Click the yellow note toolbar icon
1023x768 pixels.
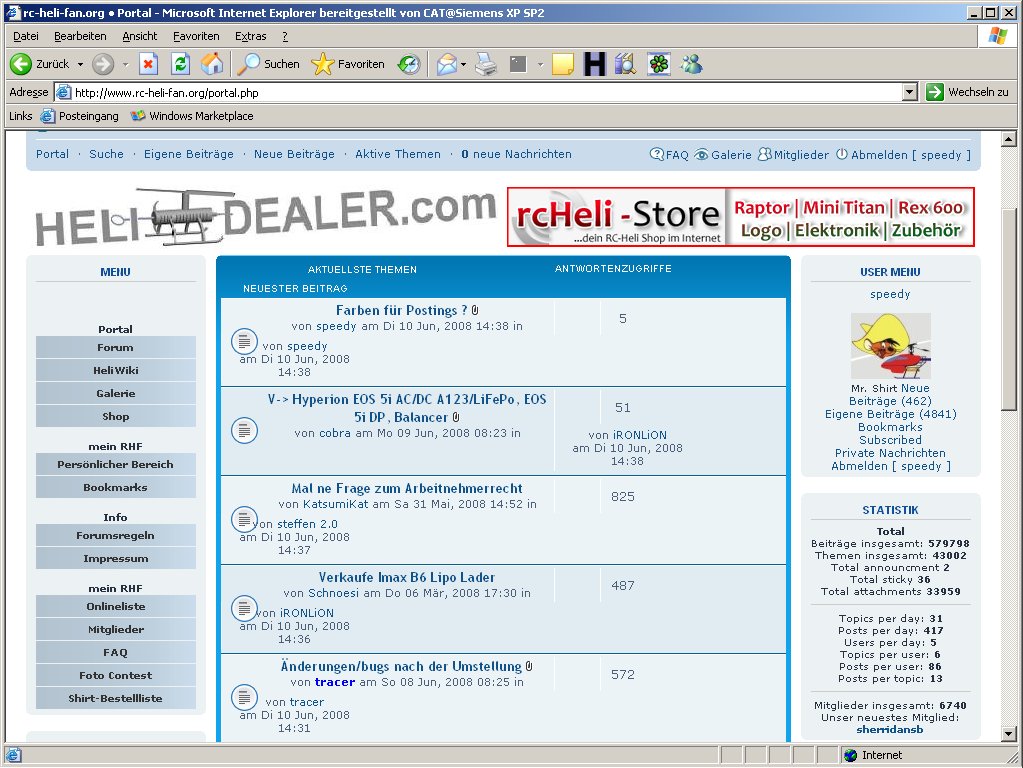click(x=562, y=64)
